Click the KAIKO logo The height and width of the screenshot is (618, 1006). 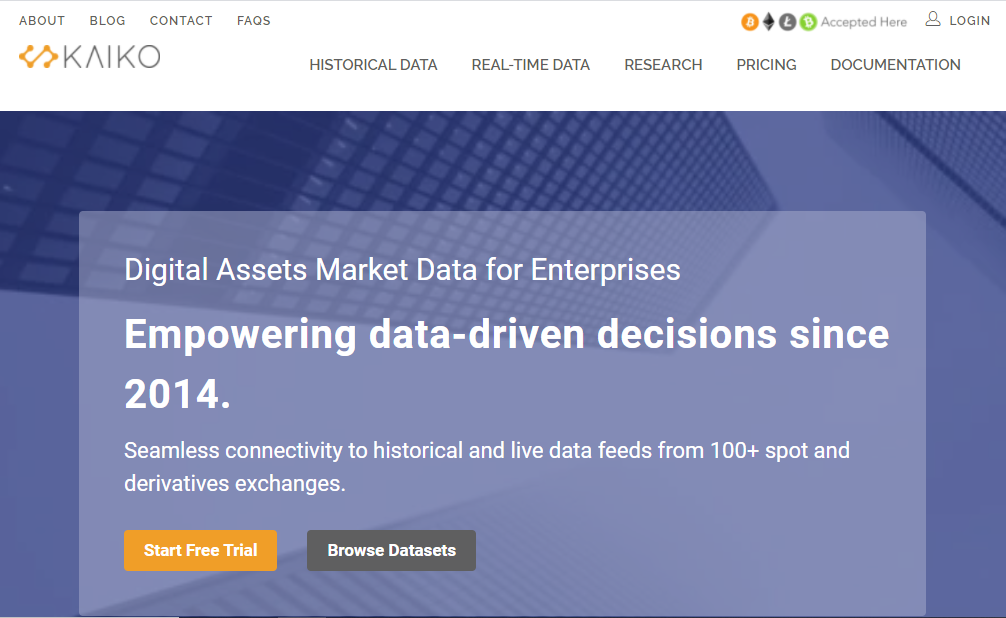[89, 57]
